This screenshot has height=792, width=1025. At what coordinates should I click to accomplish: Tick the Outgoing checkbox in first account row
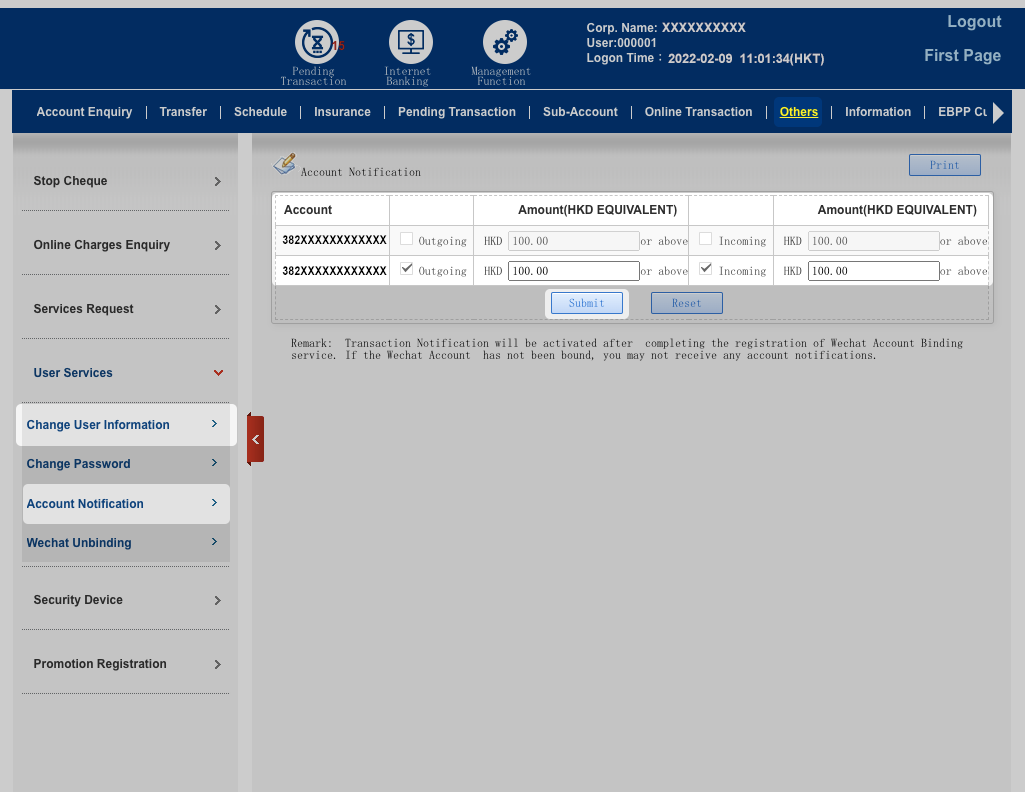[406, 240]
